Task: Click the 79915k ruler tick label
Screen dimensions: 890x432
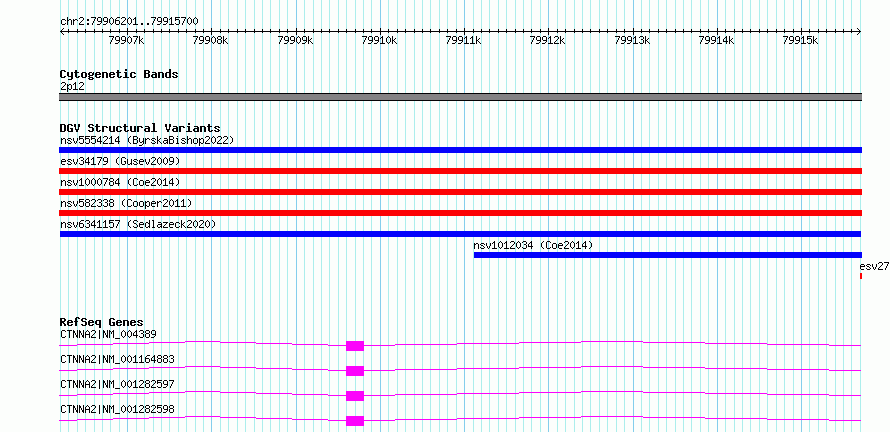Action: (800, 40)
